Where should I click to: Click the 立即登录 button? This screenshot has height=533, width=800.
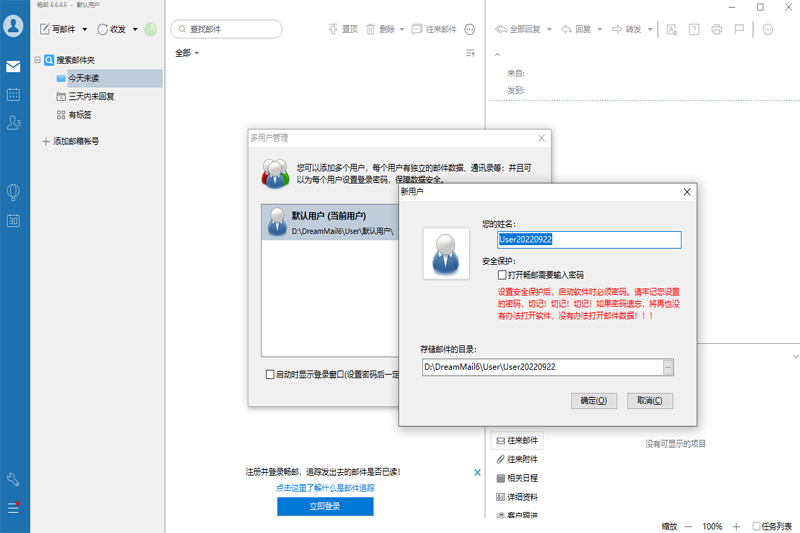click(325, 507)
